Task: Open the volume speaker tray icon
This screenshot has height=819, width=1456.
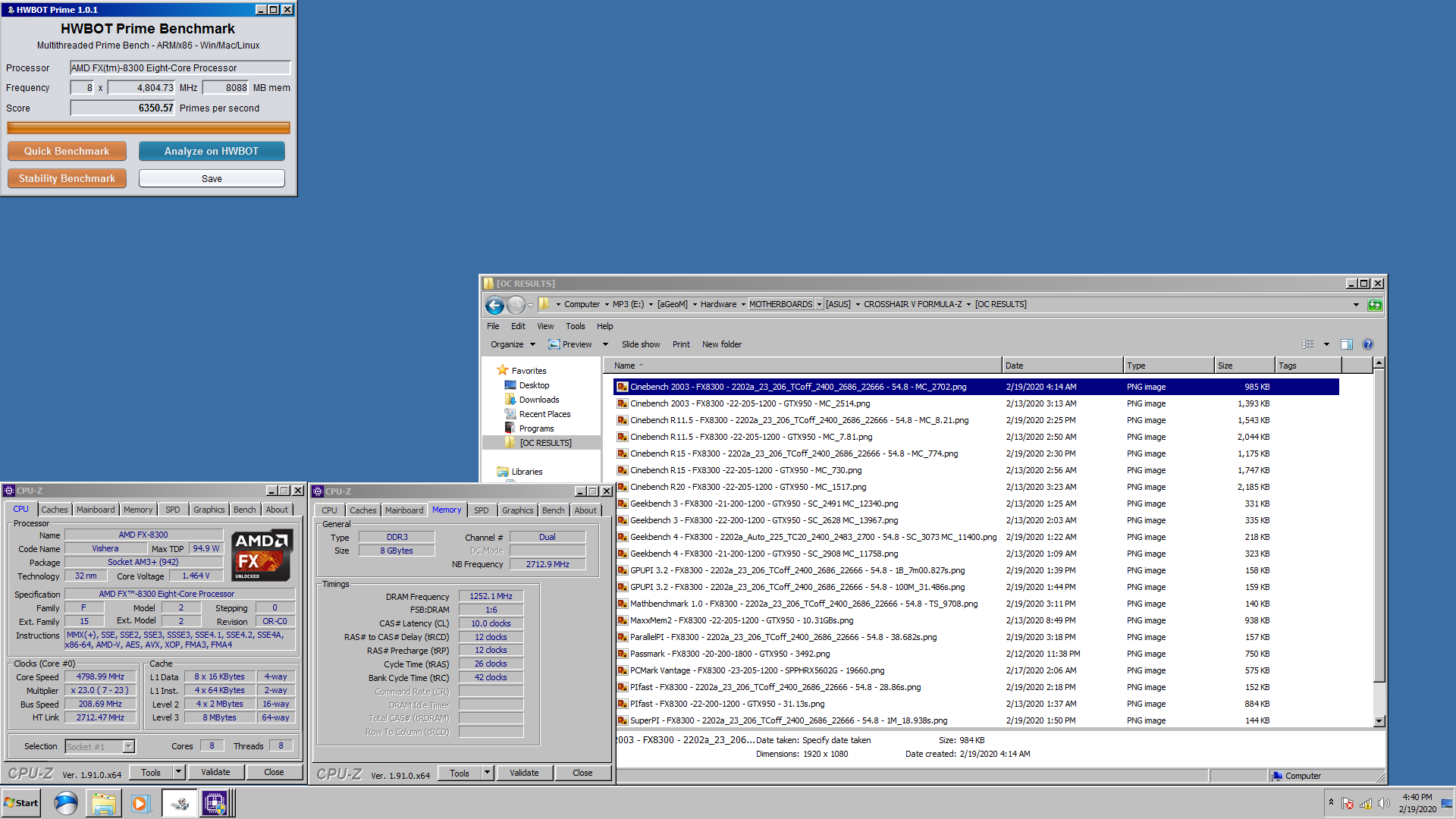Action: click(1384, 804)
